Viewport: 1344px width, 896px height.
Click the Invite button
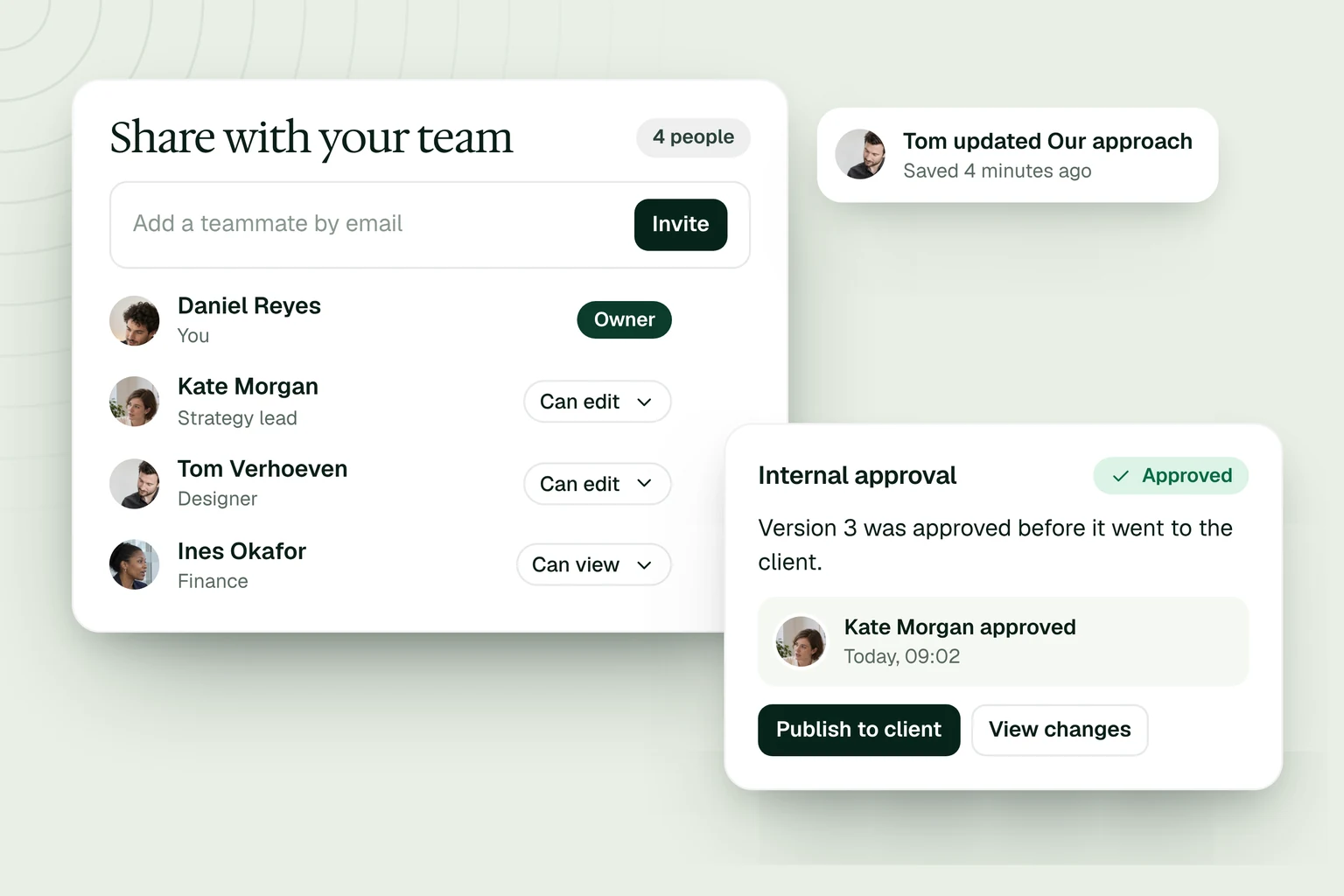pyautogui.click(x=681, y=225)
